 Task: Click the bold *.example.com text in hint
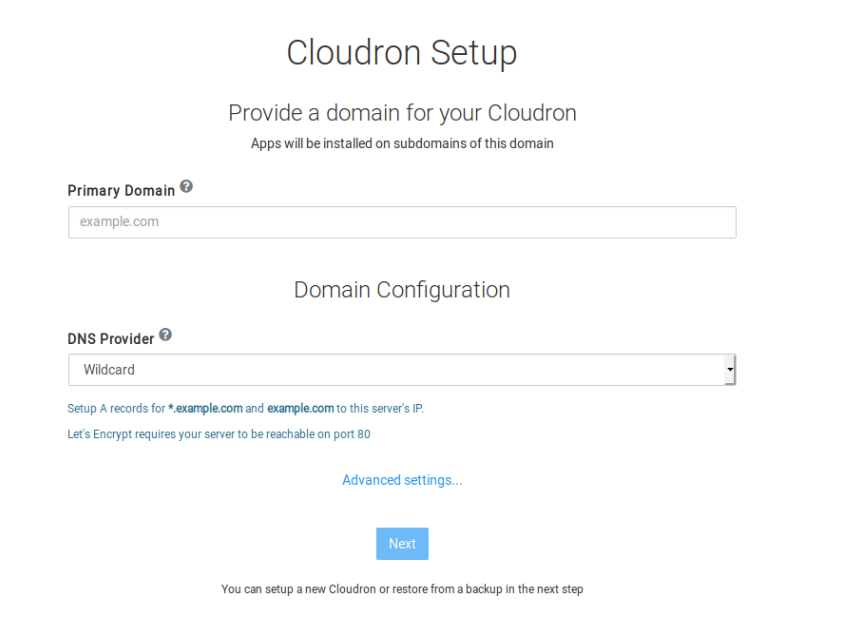pyautogui.click(x=205, y=409)
